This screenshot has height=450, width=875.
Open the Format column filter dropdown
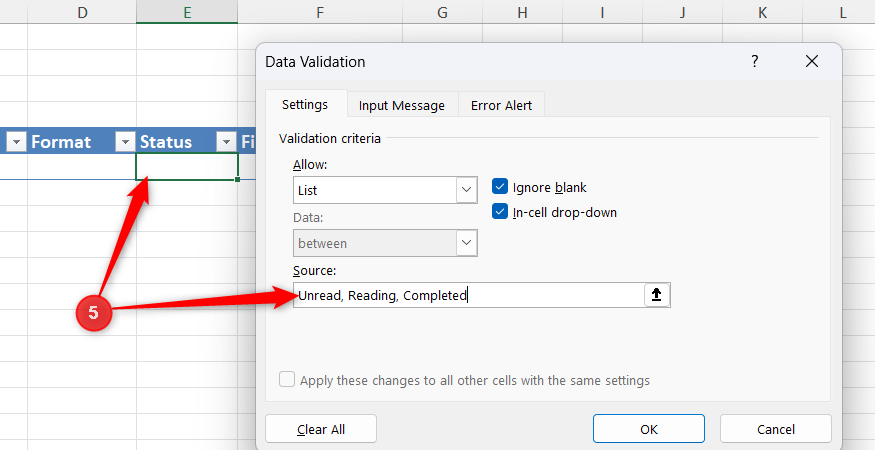125,142
